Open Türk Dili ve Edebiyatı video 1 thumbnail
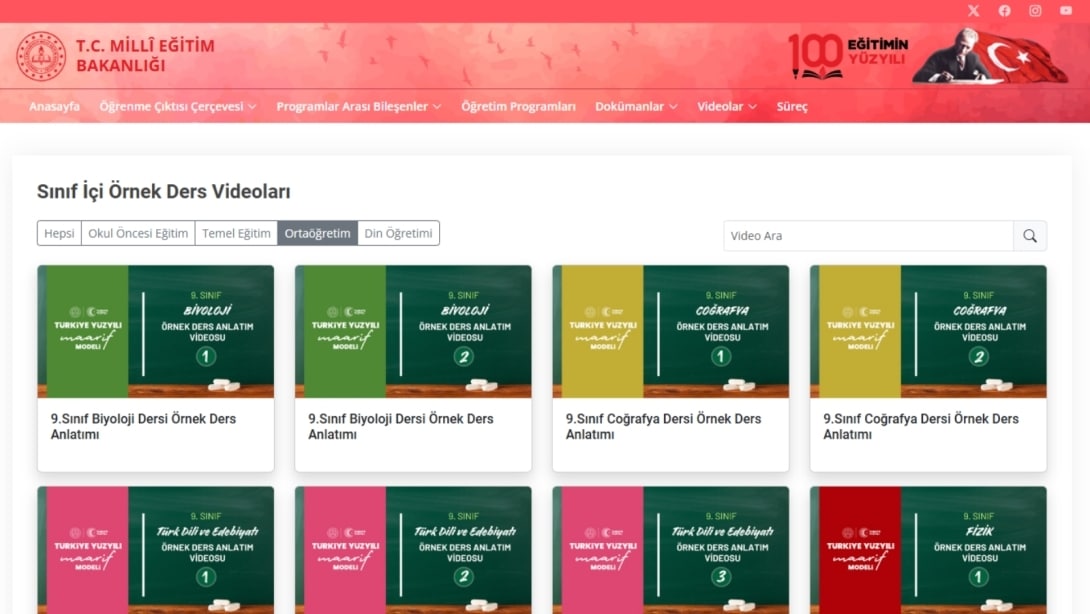 (156, 550)
